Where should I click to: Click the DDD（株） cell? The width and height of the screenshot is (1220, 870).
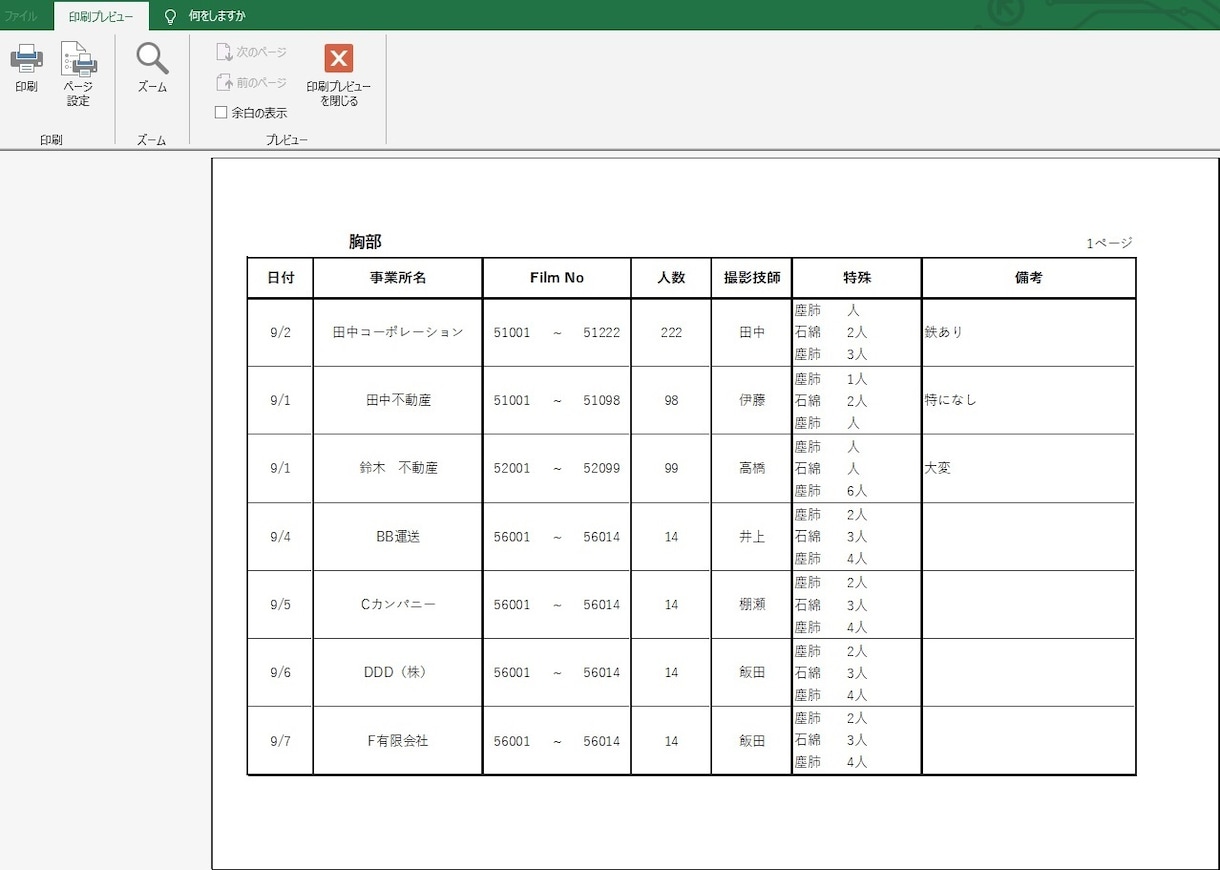[398, 673]
